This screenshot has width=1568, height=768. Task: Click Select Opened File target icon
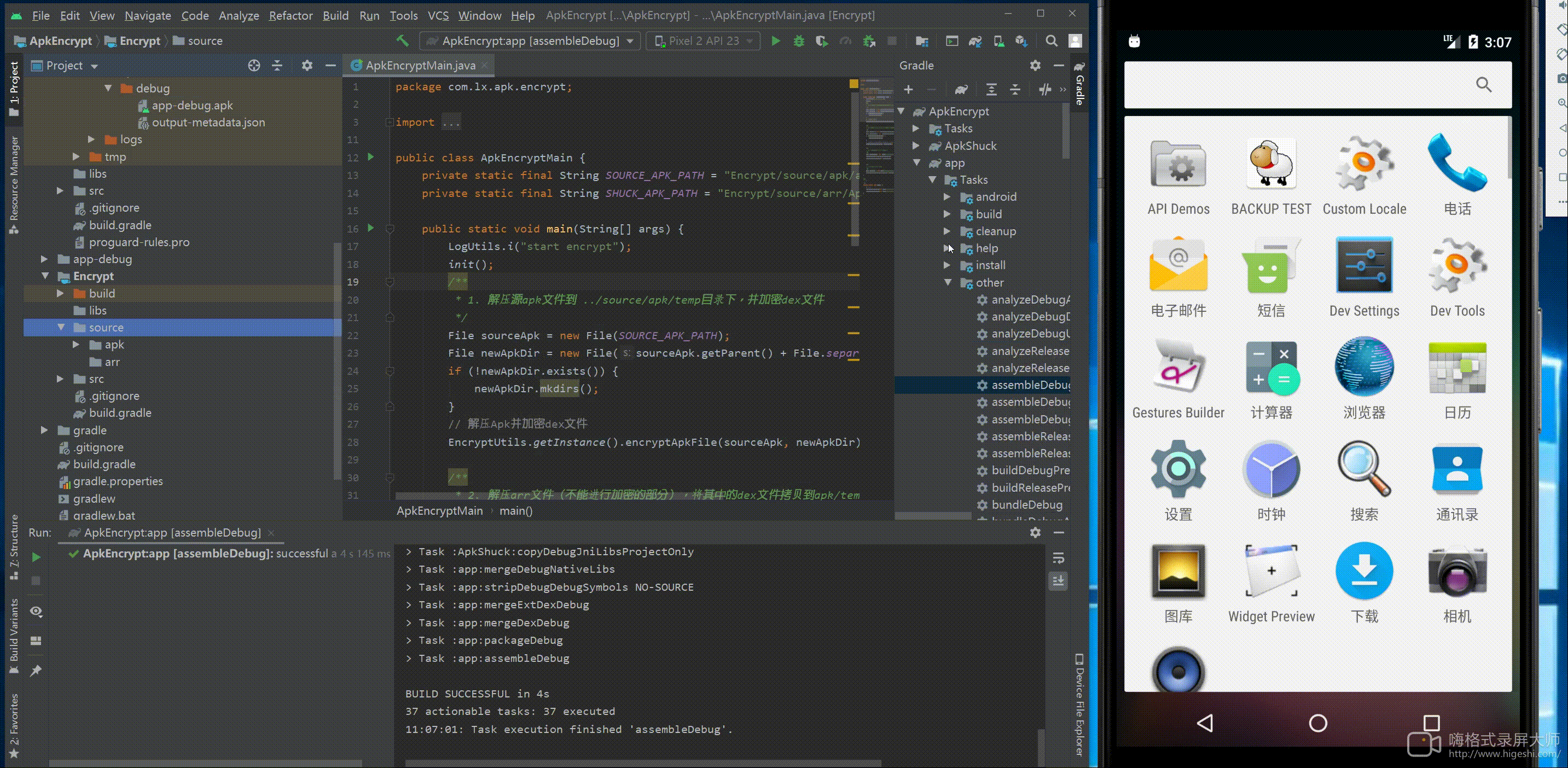(x=254, y=65)
